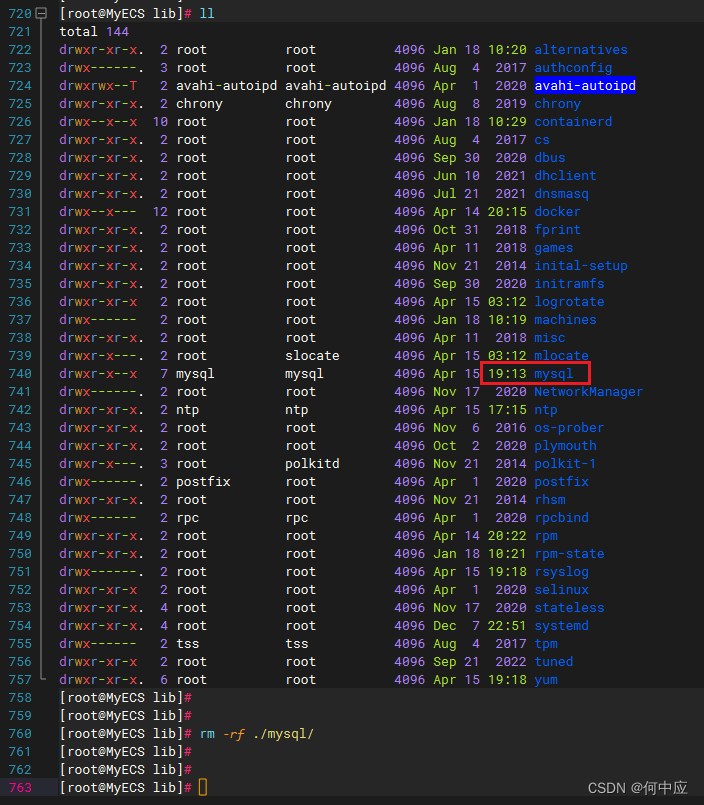Click the 'rpm-state' directory name
The height and width of the screenshot is (805, 704).
point(569,553)
